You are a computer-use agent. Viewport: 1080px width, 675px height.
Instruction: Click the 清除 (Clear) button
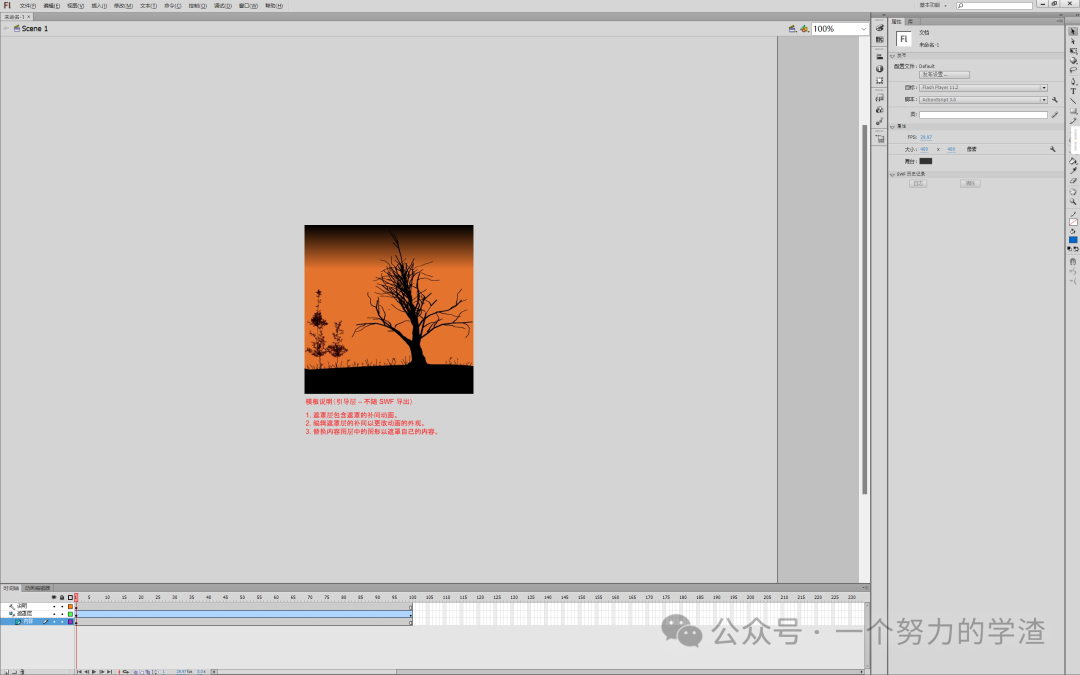[970, 183]
